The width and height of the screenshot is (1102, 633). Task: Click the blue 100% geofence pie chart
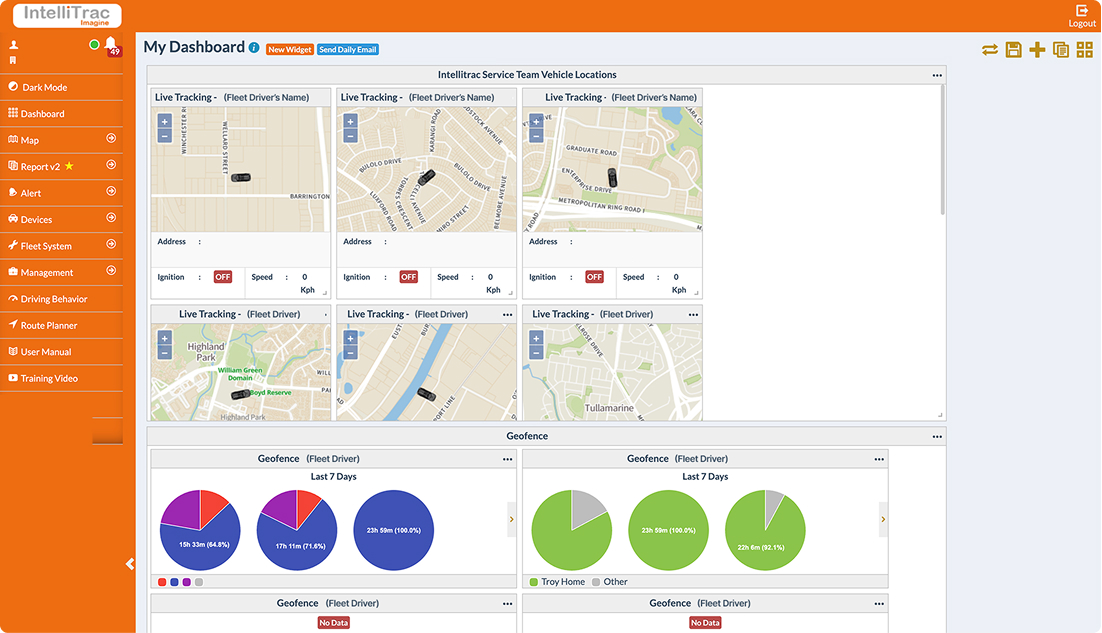393,530
